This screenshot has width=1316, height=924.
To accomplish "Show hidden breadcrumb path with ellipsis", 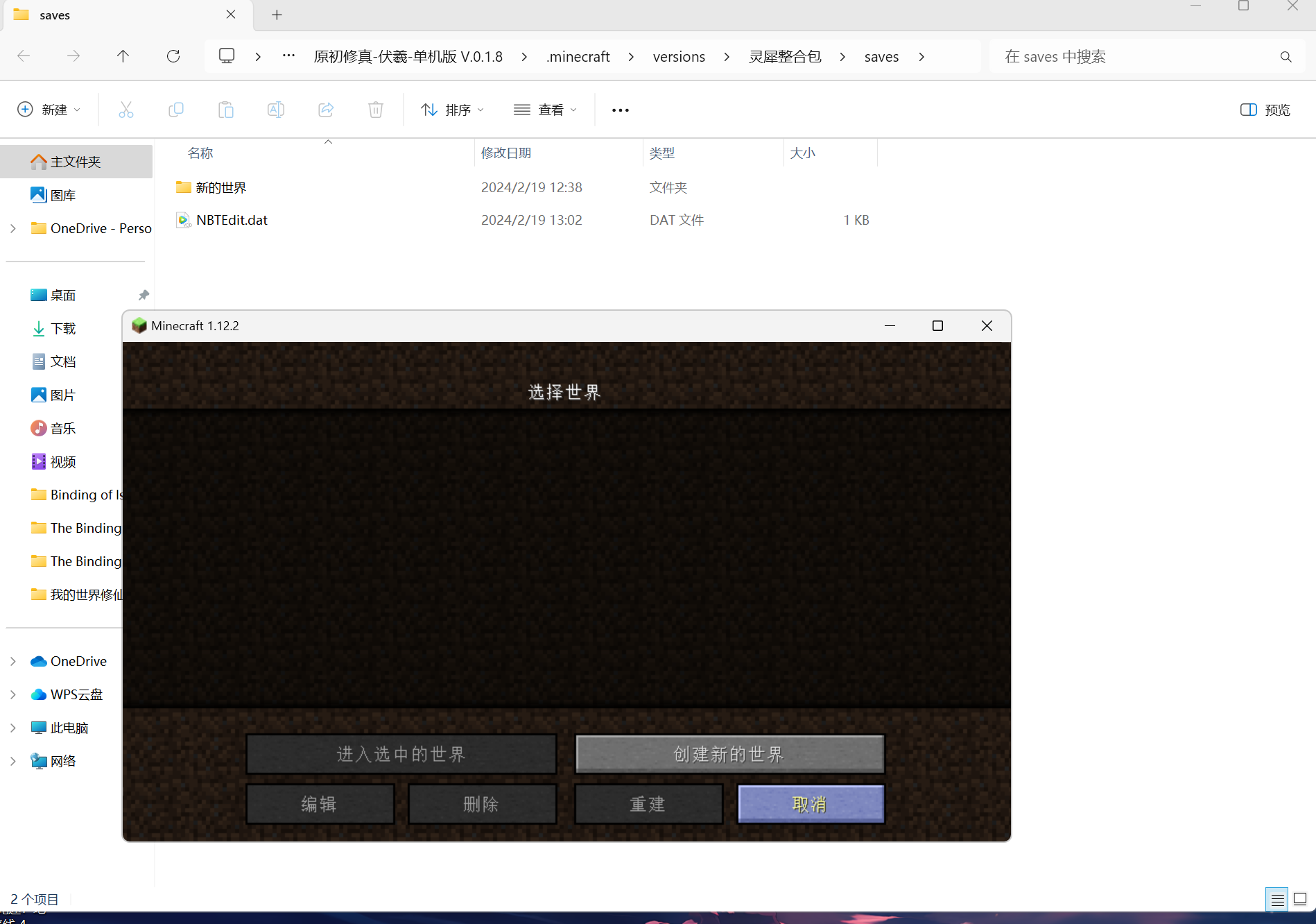I will tap(289, 56).
